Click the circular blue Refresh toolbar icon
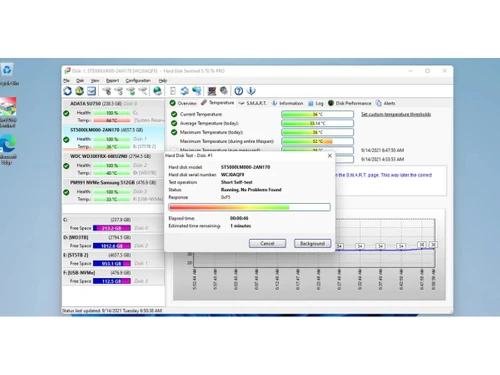Screen dimensions: 500x375 68,91
